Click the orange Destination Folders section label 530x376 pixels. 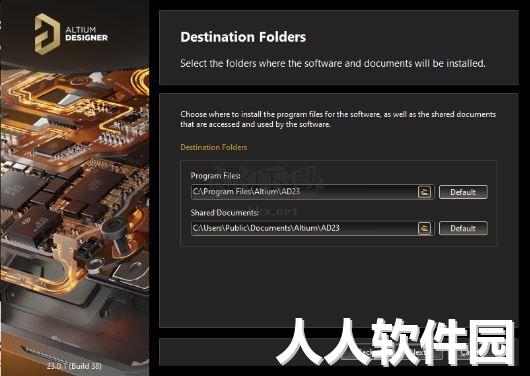pos(214,147)
